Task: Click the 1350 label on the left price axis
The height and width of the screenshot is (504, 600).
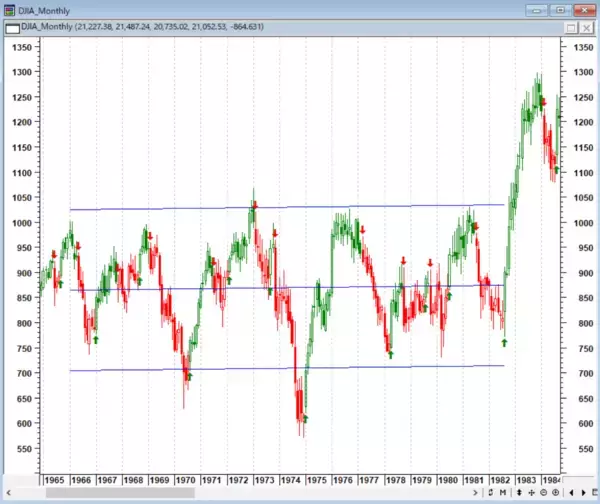Action: 22,47
